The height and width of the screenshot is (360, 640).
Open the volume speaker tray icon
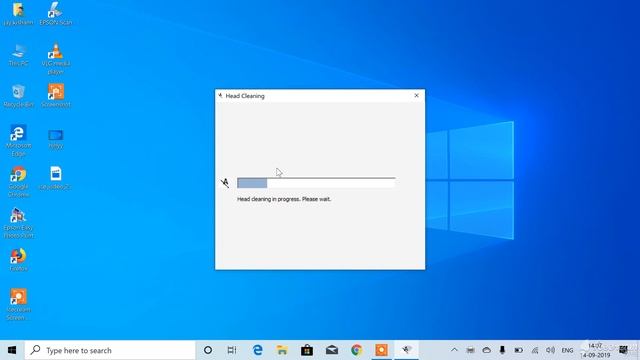coord(550,350)
